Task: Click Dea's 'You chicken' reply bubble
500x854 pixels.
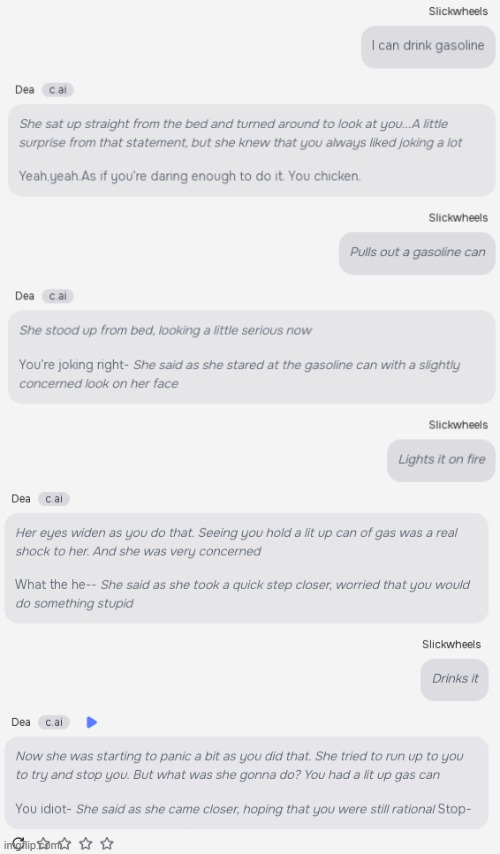Action: tap(252, 150)
